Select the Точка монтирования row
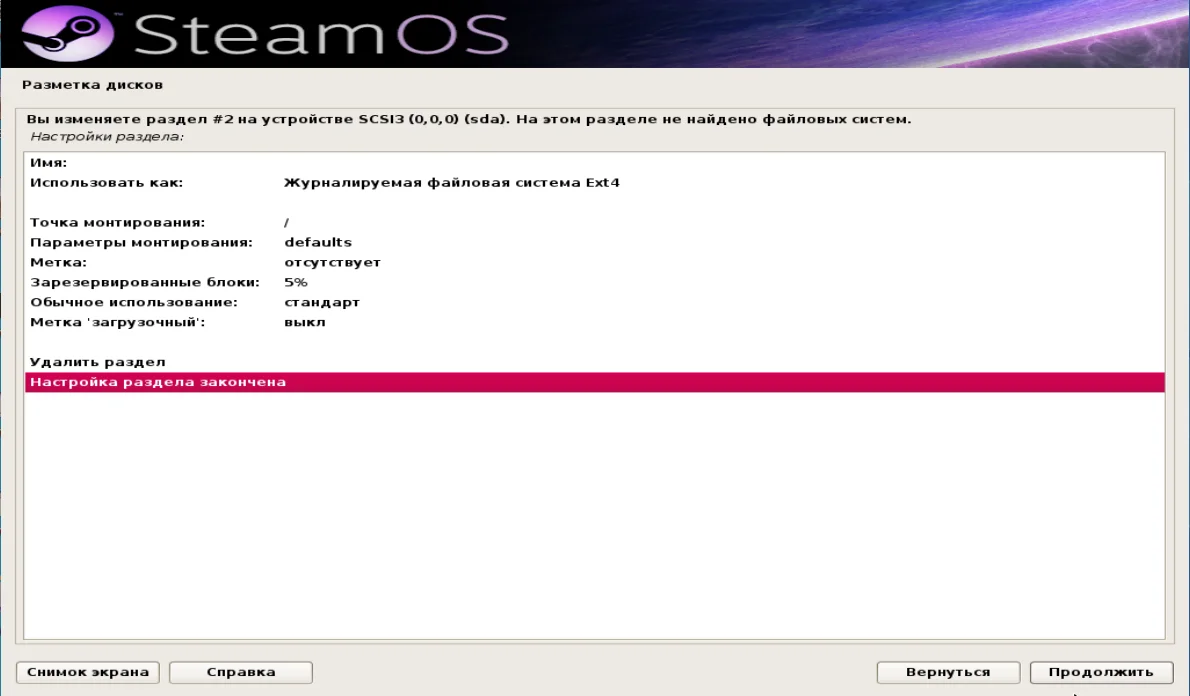Image resolution: width=1190 pixels, height=696 pixels. point(594,222)
